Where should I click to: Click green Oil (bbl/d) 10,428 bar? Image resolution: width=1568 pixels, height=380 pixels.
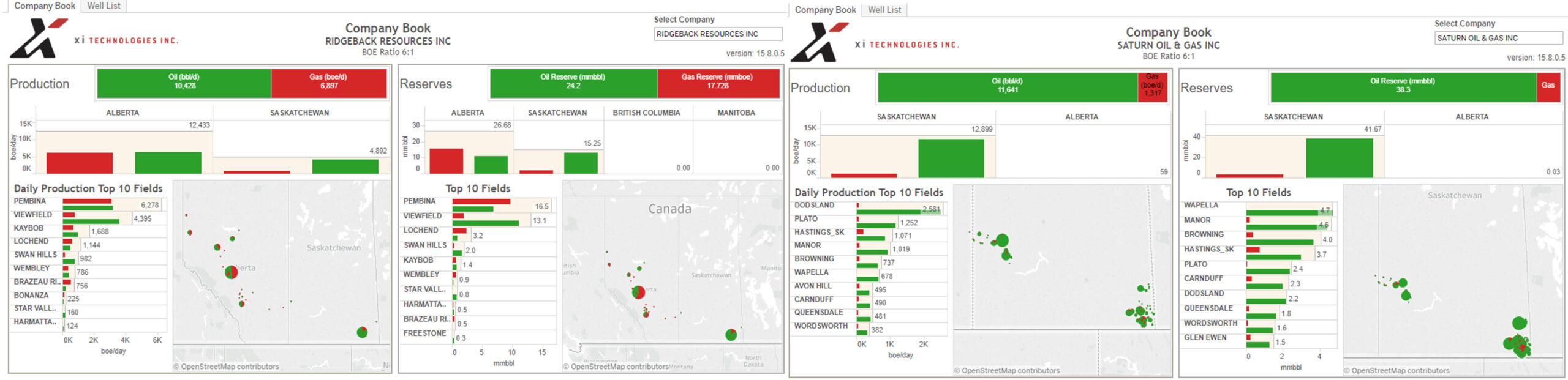pyautogui.click(x=184, y=83)
